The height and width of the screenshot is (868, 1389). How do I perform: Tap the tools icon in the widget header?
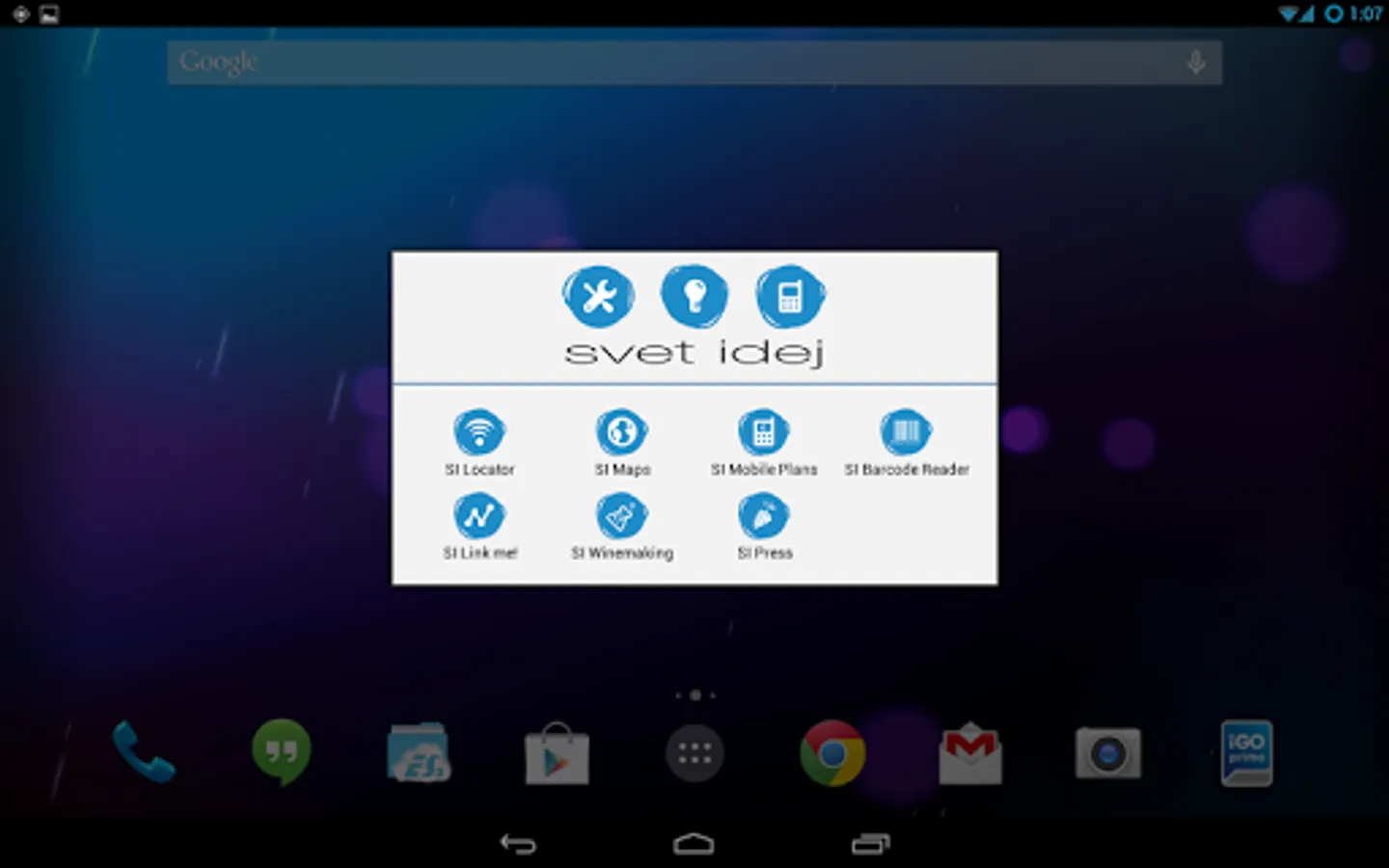[x=599, y=295]
